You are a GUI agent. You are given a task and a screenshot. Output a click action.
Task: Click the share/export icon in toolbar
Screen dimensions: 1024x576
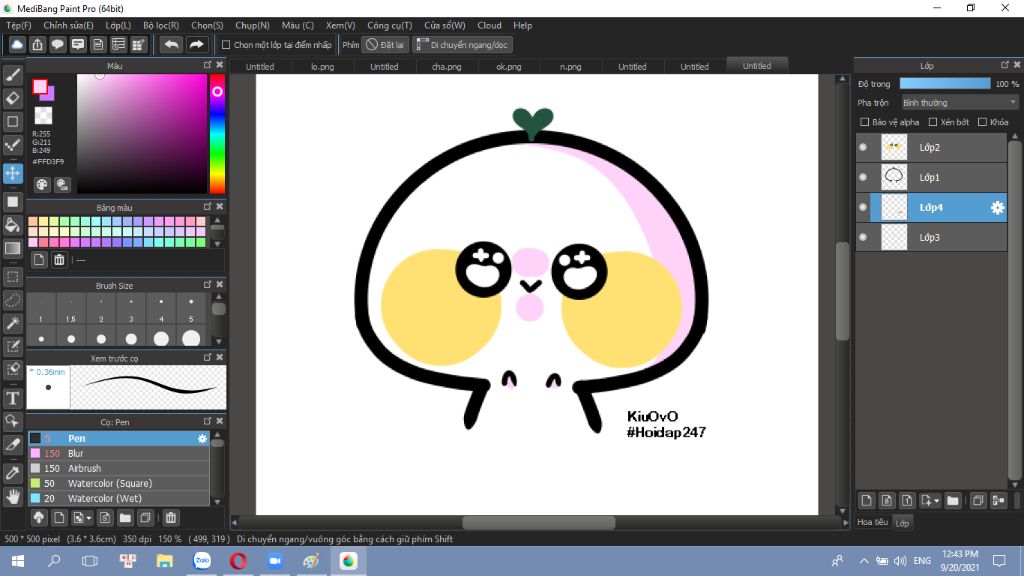click(x=37, y=44)
